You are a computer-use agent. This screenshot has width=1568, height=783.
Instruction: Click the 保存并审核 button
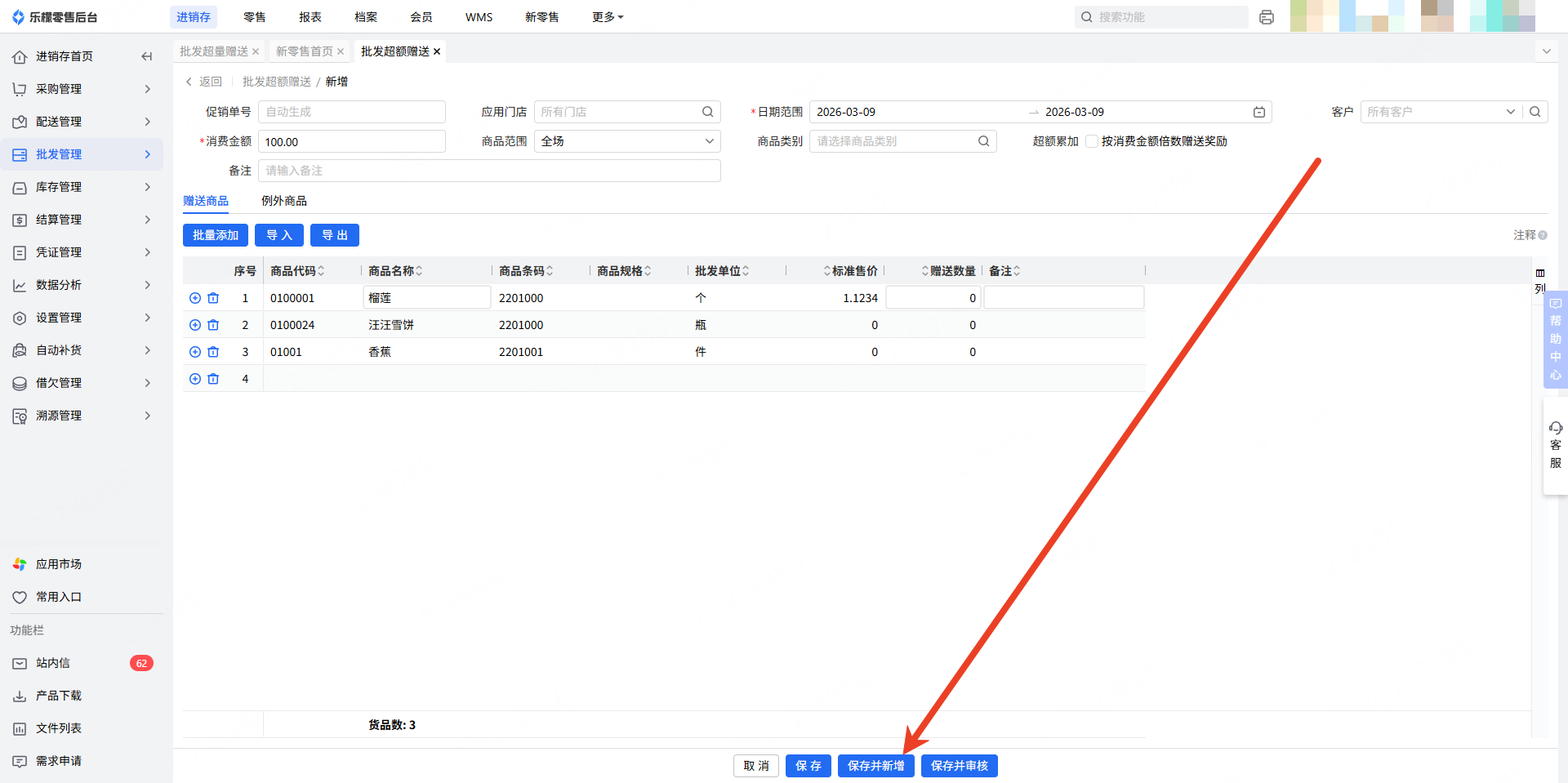(x=960, y=766)
